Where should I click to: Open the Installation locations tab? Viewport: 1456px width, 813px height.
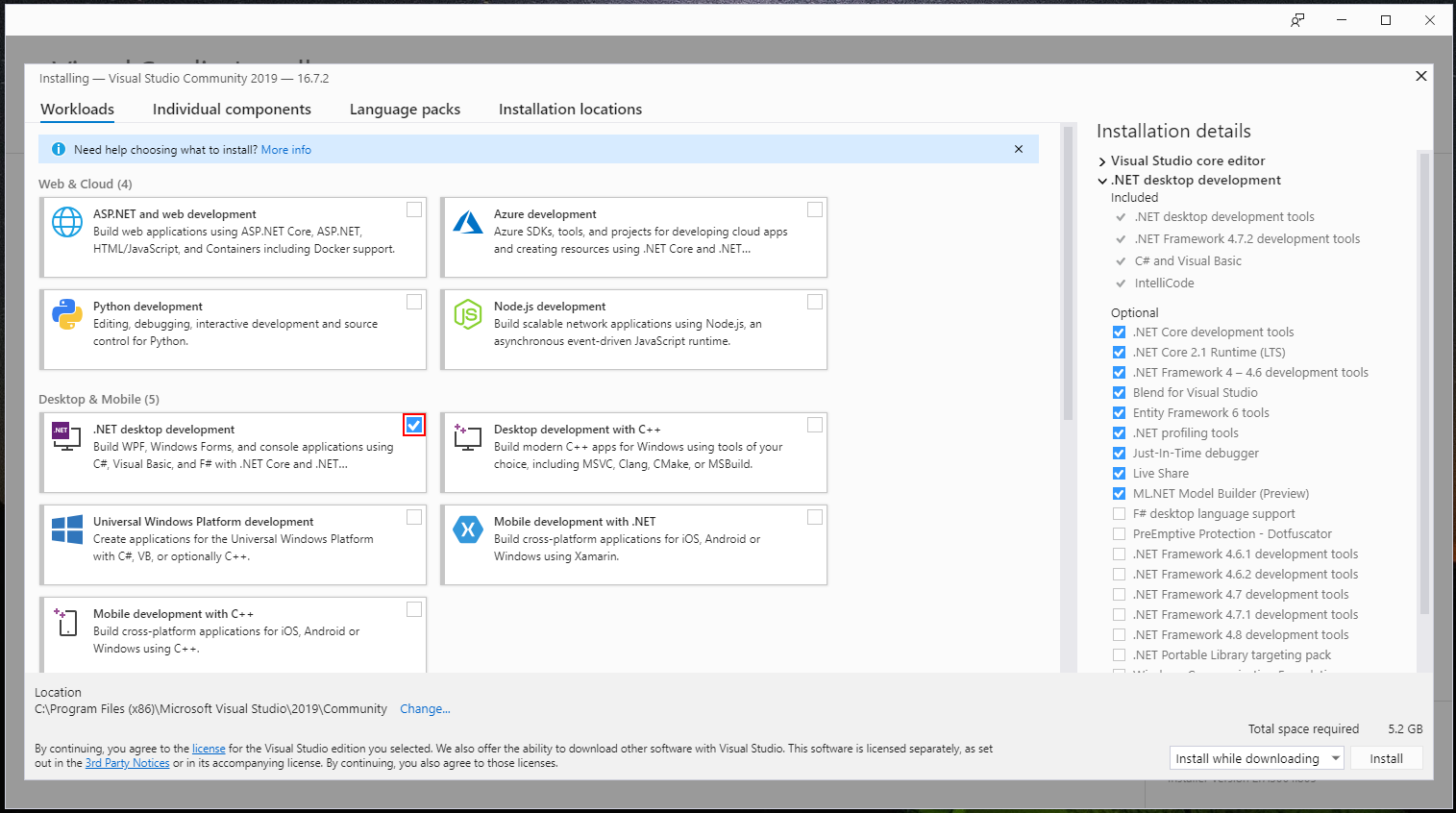(x=570, y=110)
